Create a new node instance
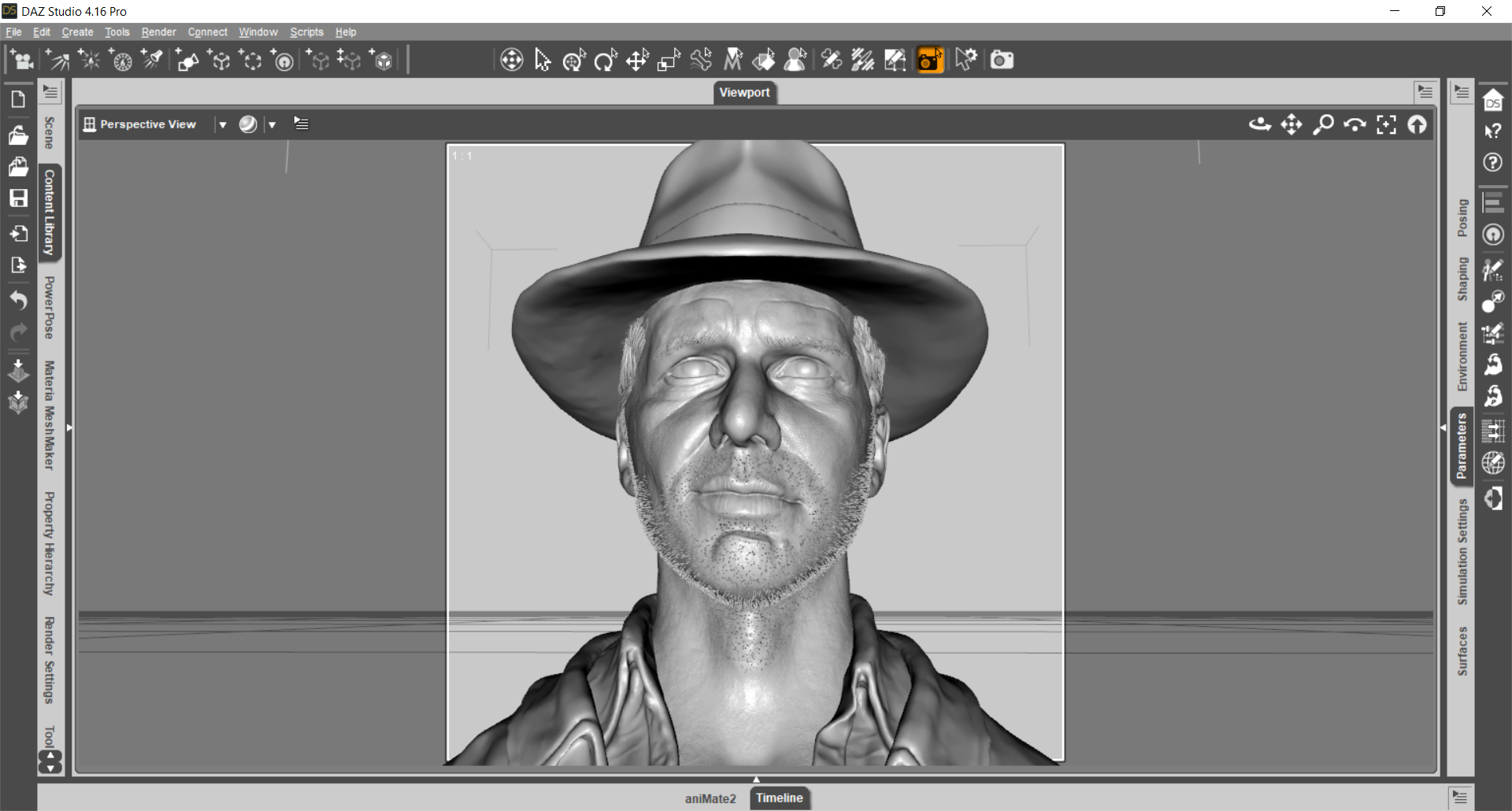 point(317,60)
